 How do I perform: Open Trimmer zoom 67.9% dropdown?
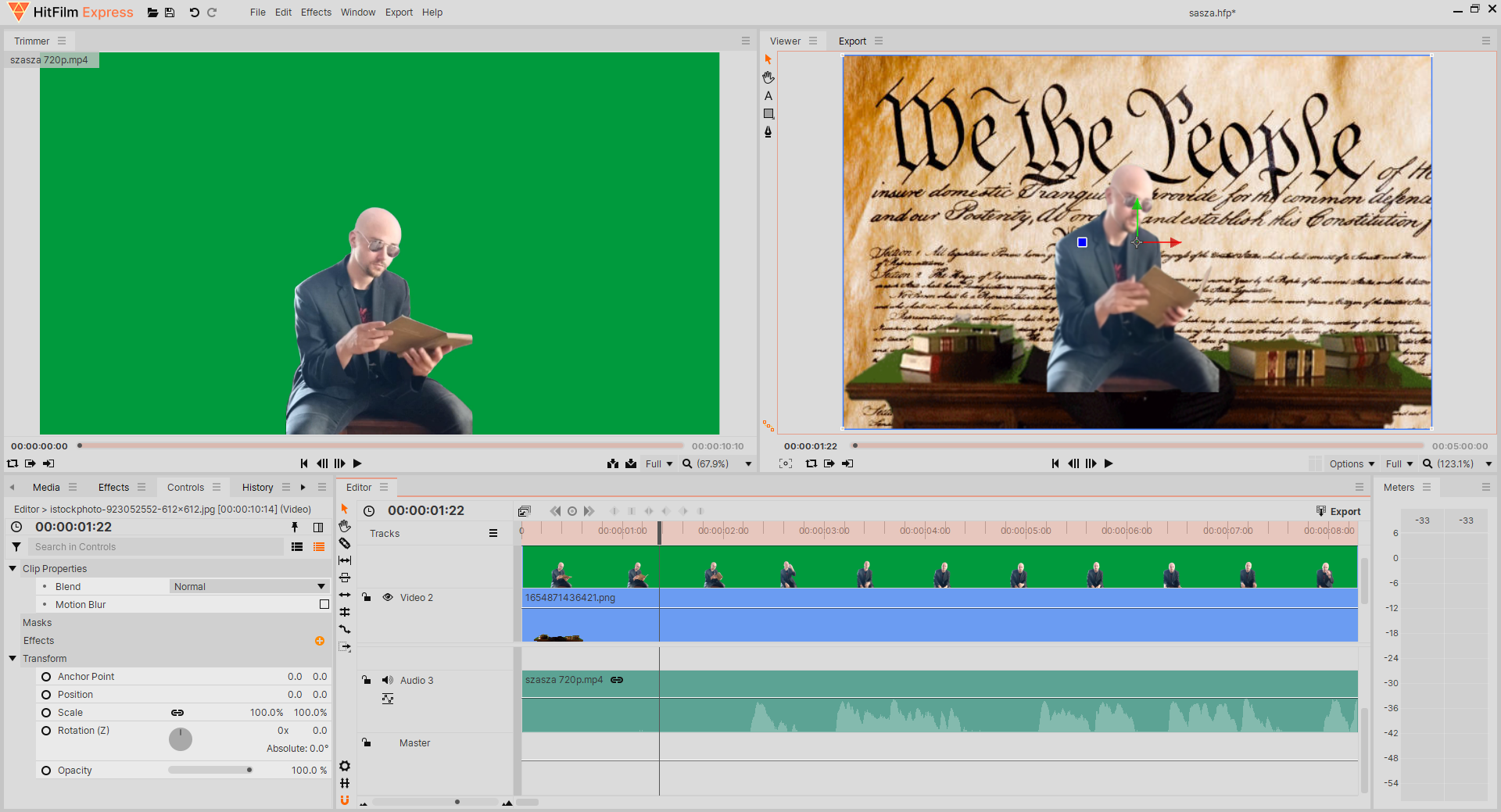717,463
